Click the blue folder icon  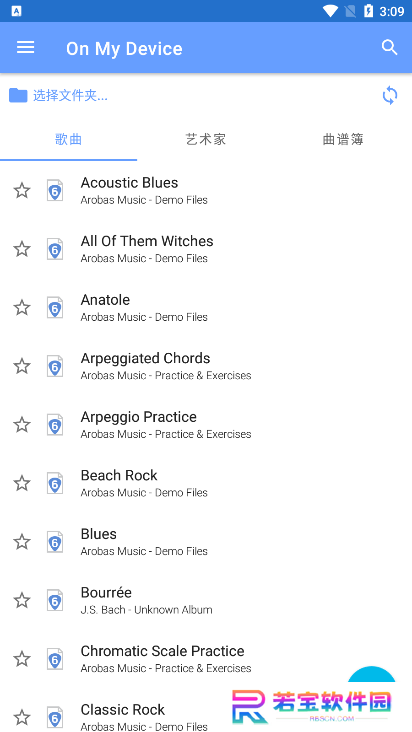tap(18, 95)
